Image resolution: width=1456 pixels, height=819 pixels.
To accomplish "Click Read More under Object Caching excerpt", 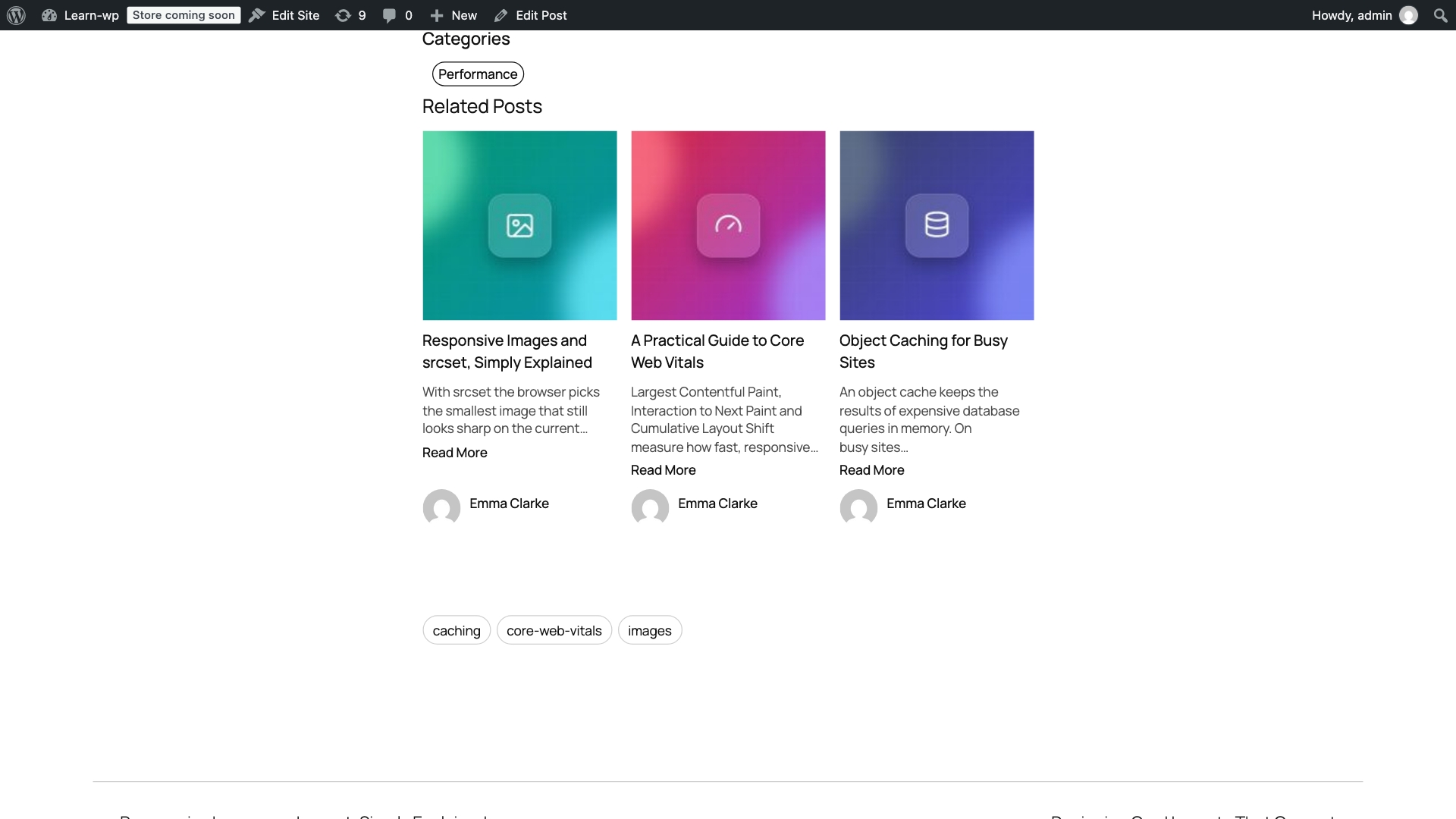I will (x=871, y=469).
